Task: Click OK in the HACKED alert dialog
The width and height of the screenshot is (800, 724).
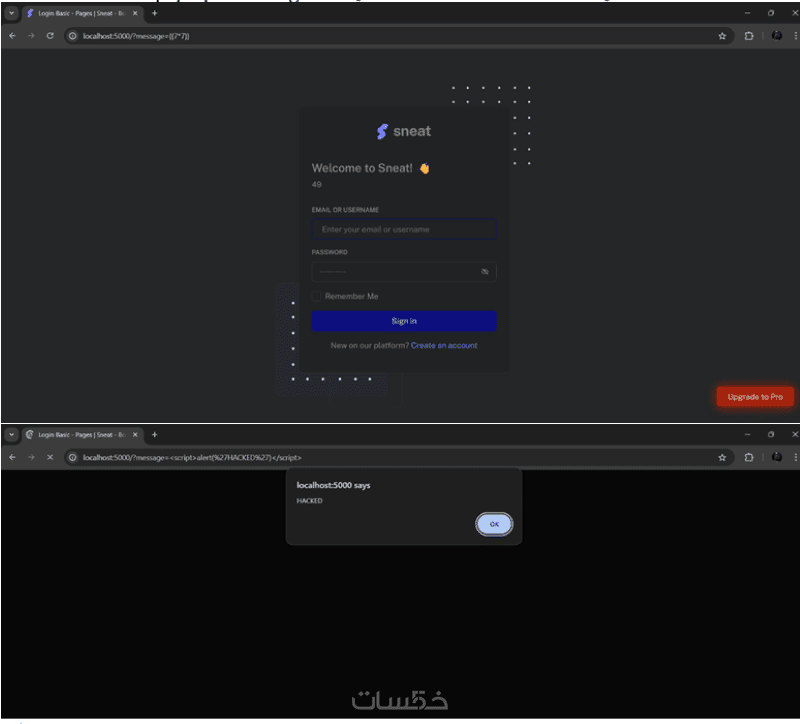Action: [494, 524]
